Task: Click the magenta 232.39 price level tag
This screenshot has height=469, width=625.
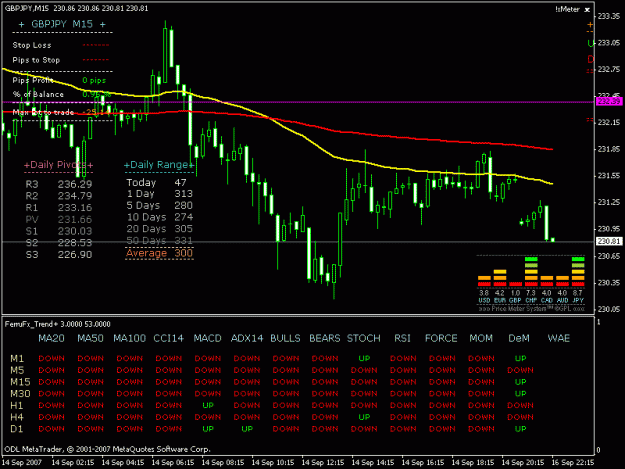Action: [608, 101]
